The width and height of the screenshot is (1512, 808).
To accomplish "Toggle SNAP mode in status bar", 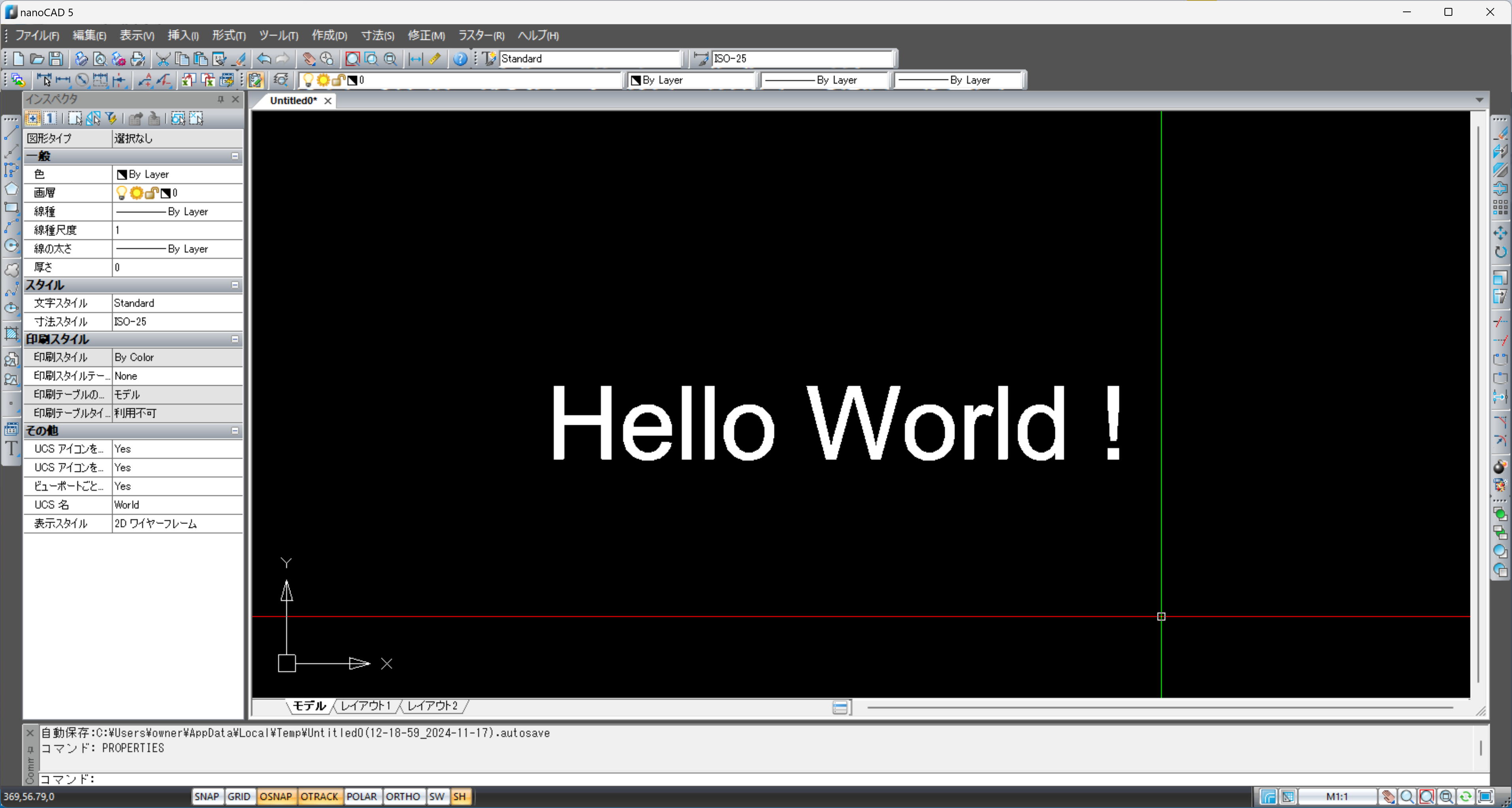I will click(x=207, y=796).
